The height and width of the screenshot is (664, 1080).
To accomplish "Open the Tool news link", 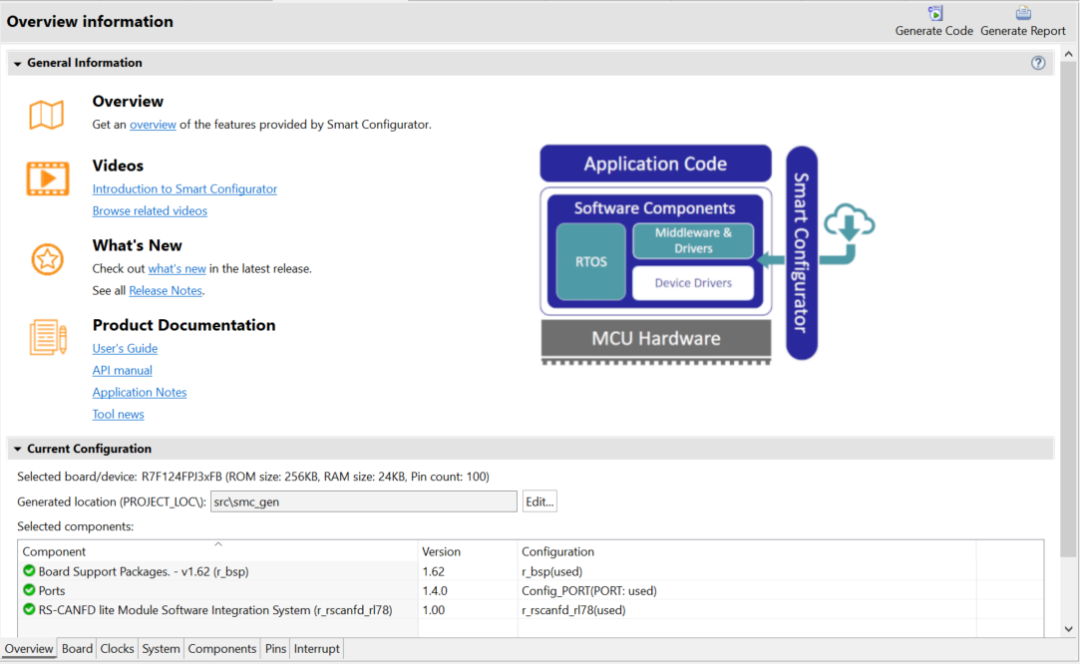I will [118, 415].
